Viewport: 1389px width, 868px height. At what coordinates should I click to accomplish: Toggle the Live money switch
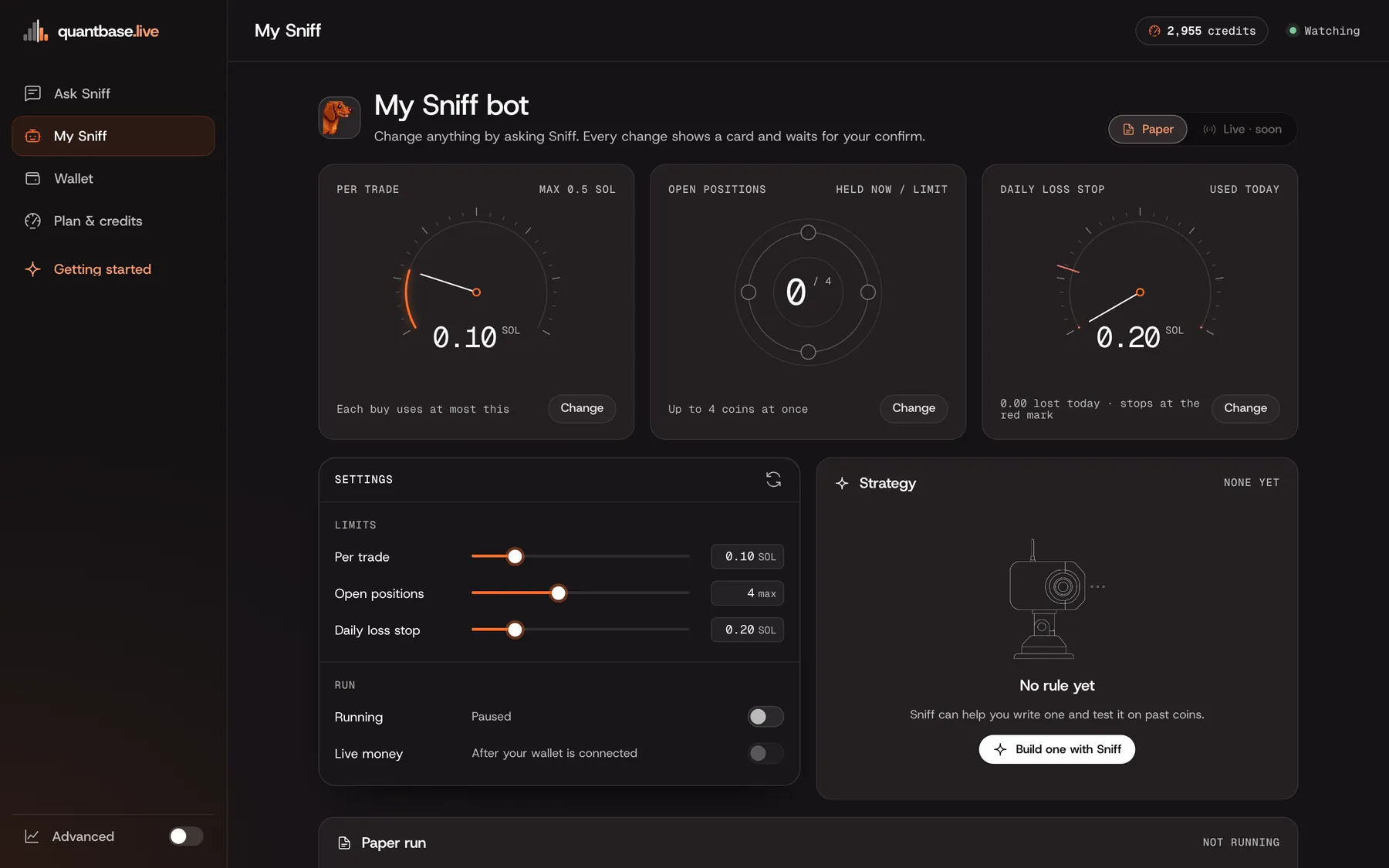tap(765, 753)
